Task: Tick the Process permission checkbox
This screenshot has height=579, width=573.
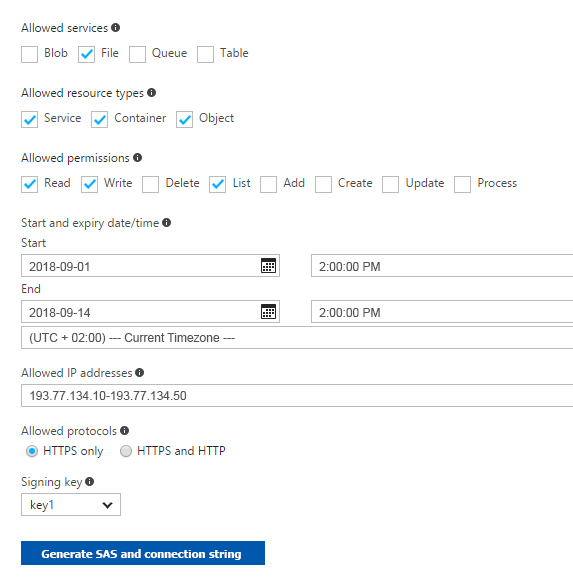Action: 463,185
